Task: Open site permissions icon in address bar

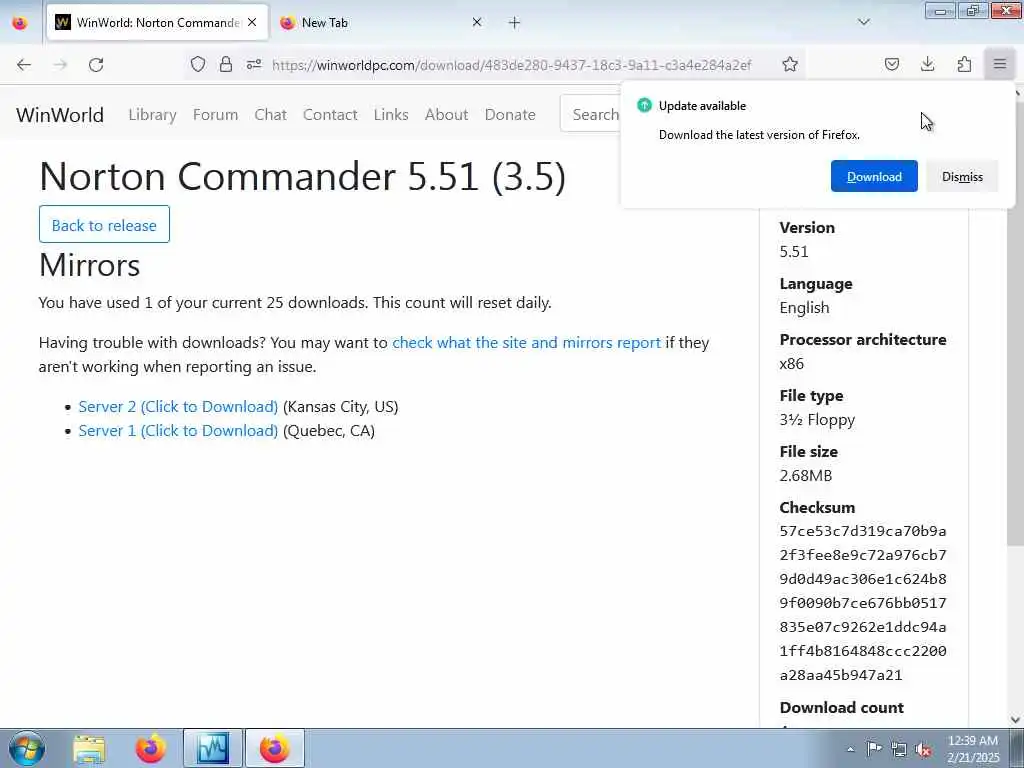Action: tap(254, 64)
